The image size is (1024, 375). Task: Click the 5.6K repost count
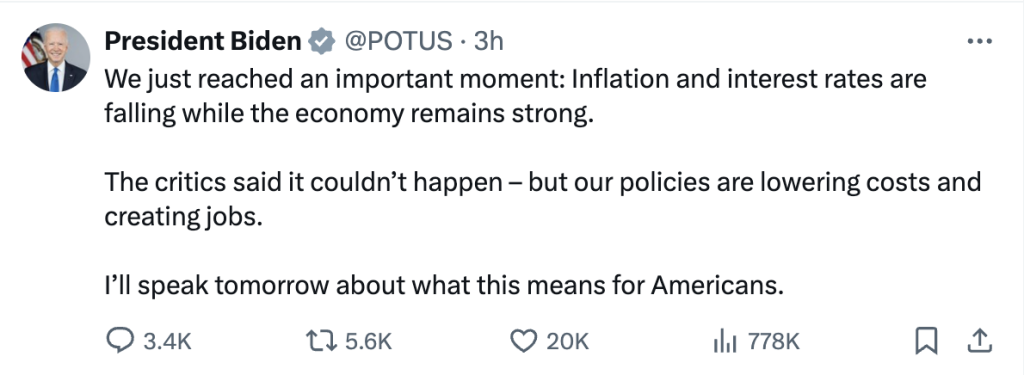(369, 342)
